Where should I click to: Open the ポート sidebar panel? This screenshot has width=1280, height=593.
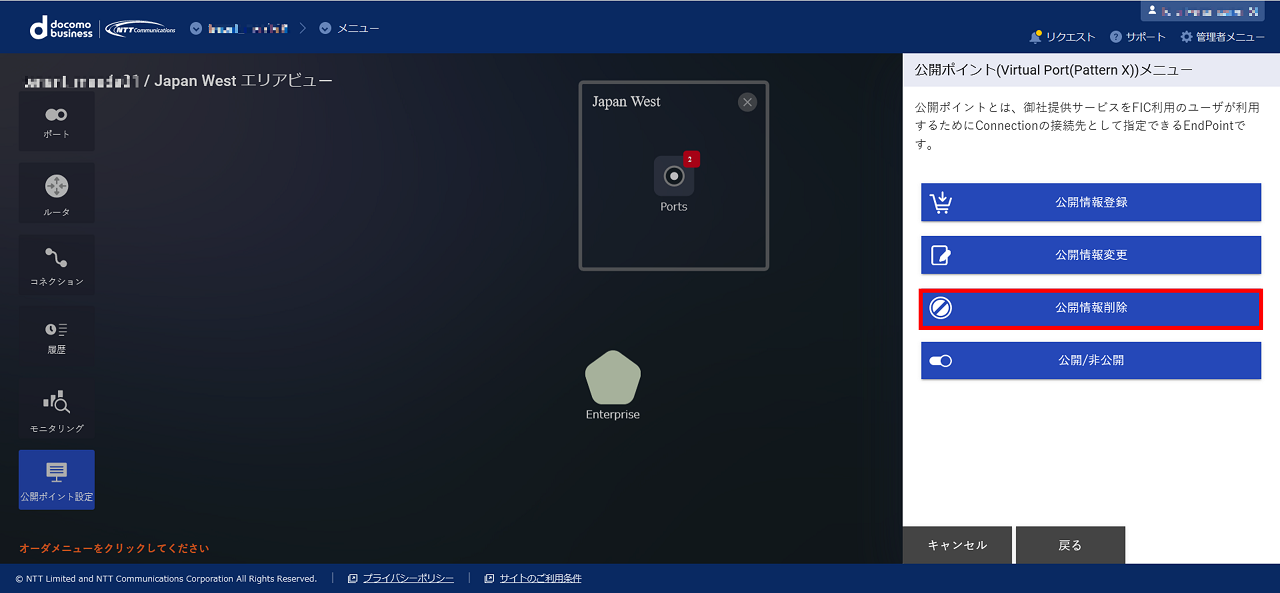57,122
